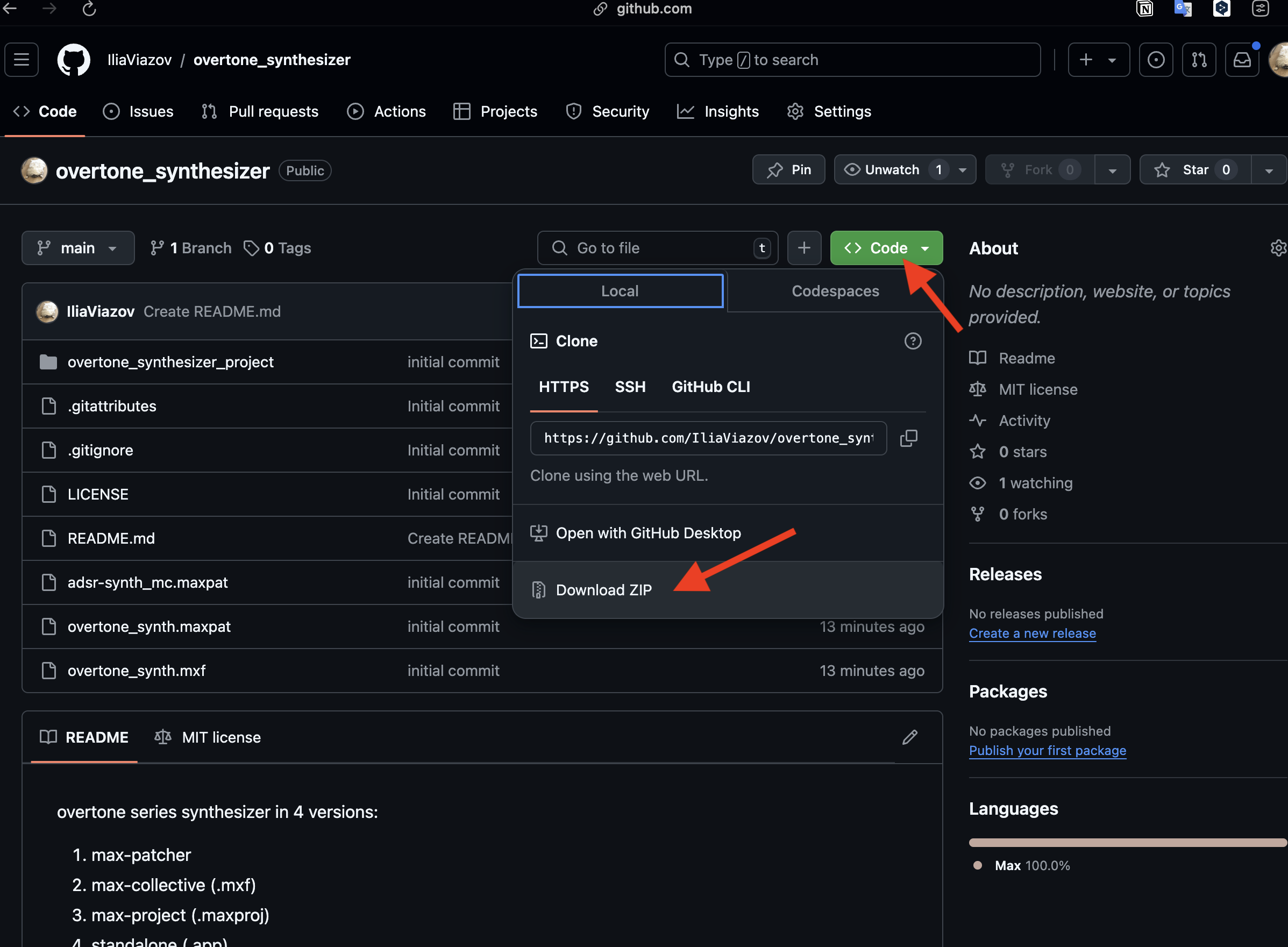
Task: Open the Security tab
Action: (x=607, y=111)
